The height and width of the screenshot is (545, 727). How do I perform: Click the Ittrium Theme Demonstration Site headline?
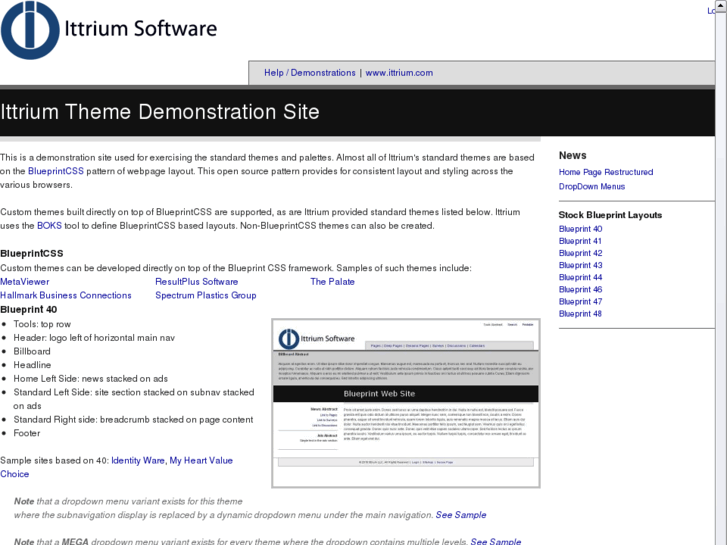pos(160,112)
